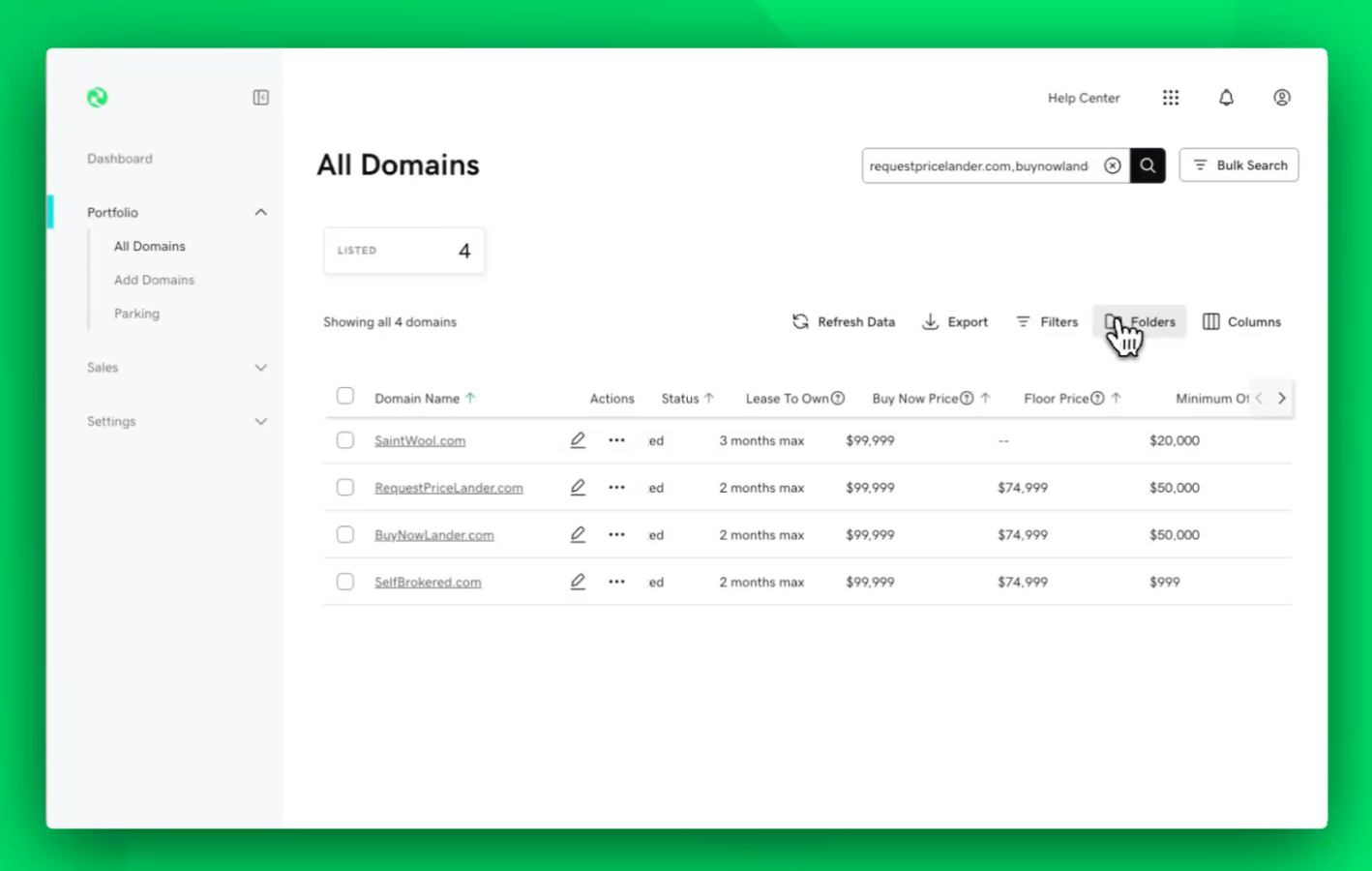Open Parking in the sidebar

136,314
